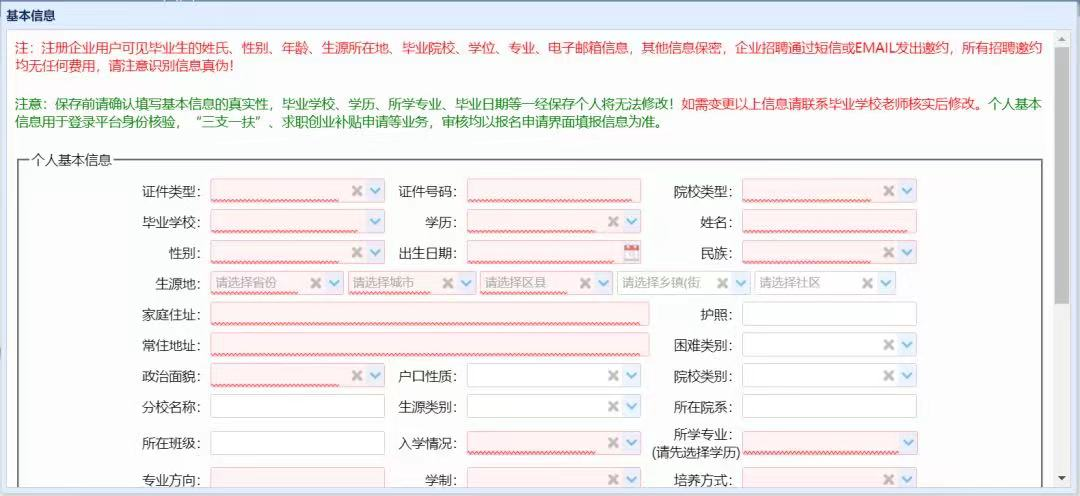Click the 基本信息 panel title
Screen dimensions: 1080x496
[x=31, y=15]
